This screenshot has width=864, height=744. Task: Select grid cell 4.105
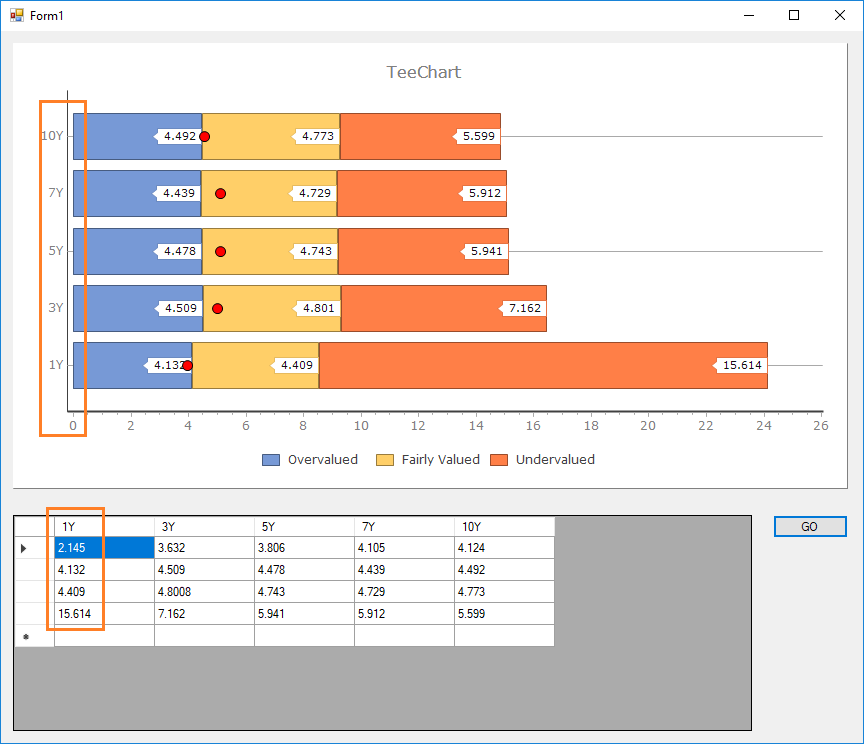click(404, 548)
